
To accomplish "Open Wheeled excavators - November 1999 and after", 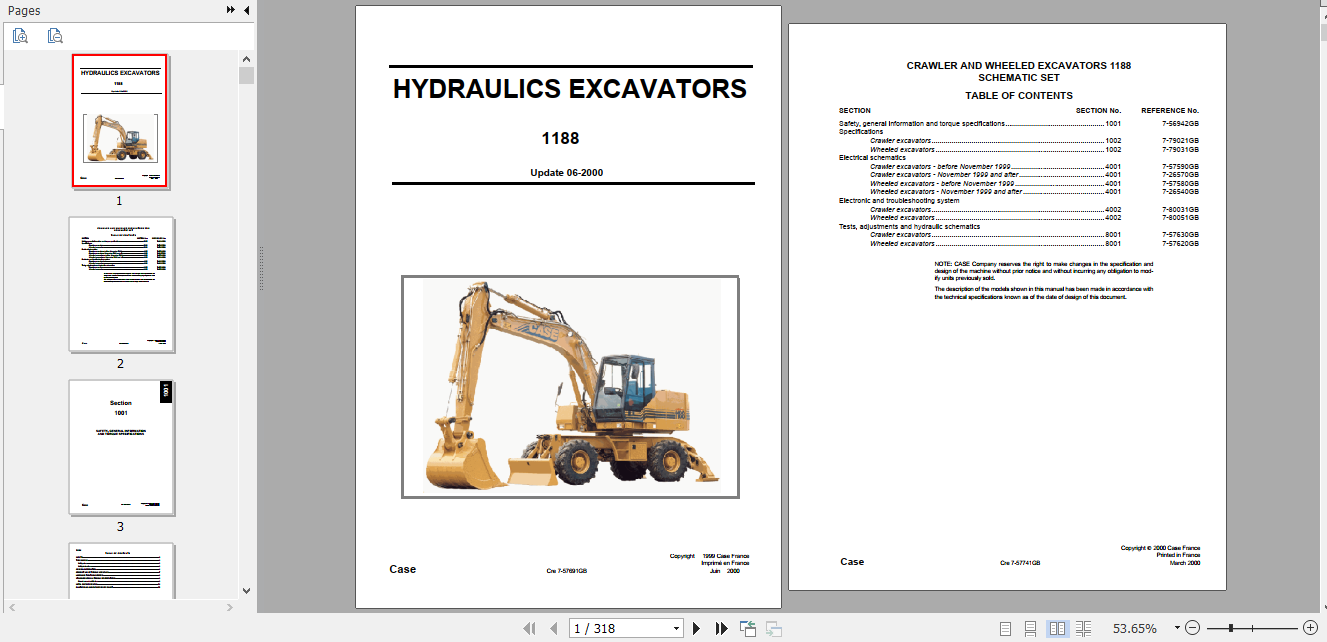I will pos(995,192).
